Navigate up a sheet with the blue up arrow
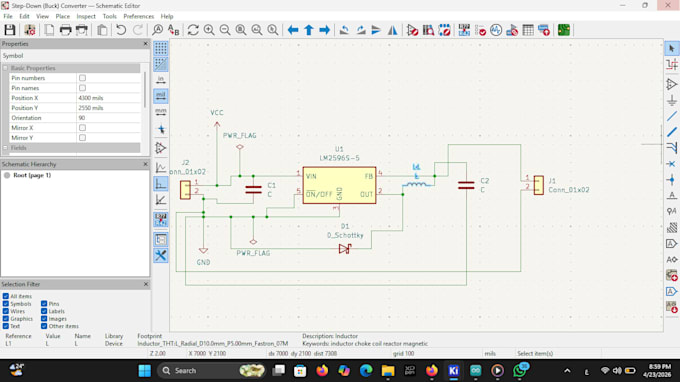Image resolution: width=680 pixels, height=382 pixels. (309, 30)
